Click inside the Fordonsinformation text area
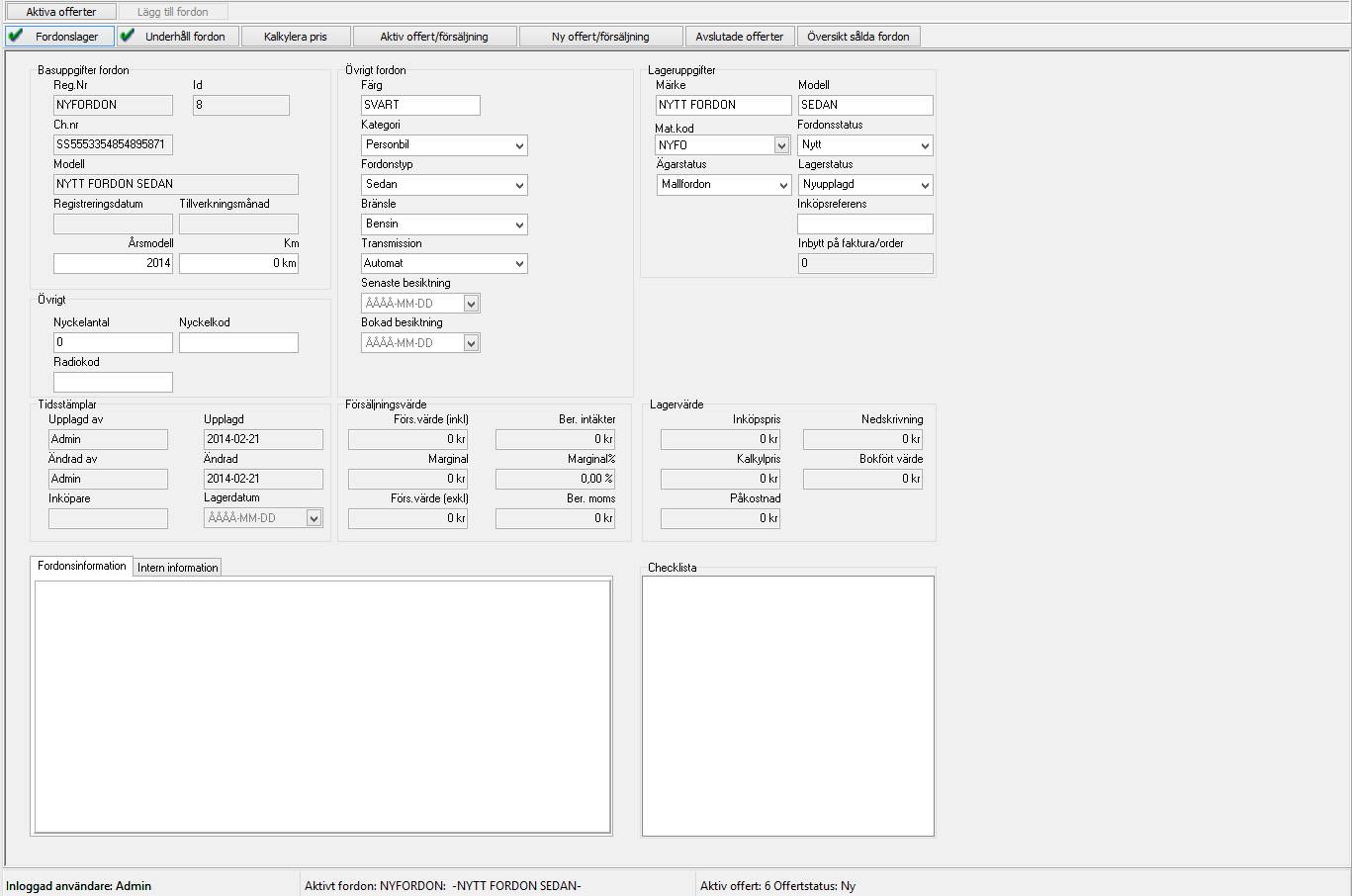1352x896 pixels. point(322,706)
